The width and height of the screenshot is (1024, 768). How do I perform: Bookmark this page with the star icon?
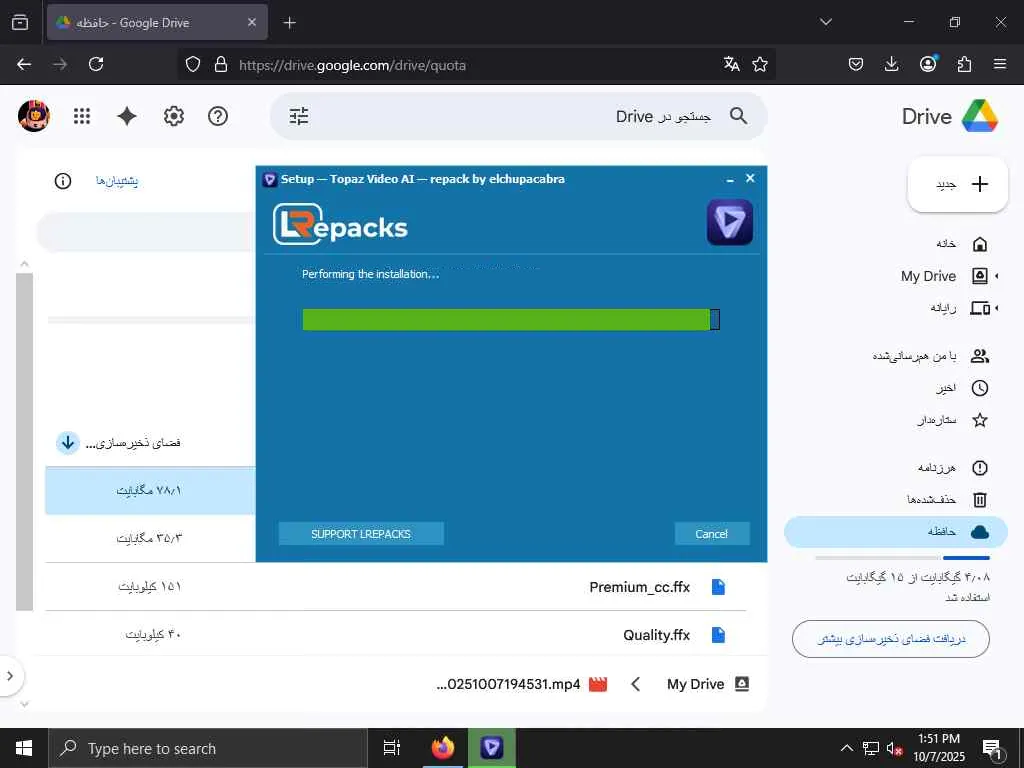760,64
